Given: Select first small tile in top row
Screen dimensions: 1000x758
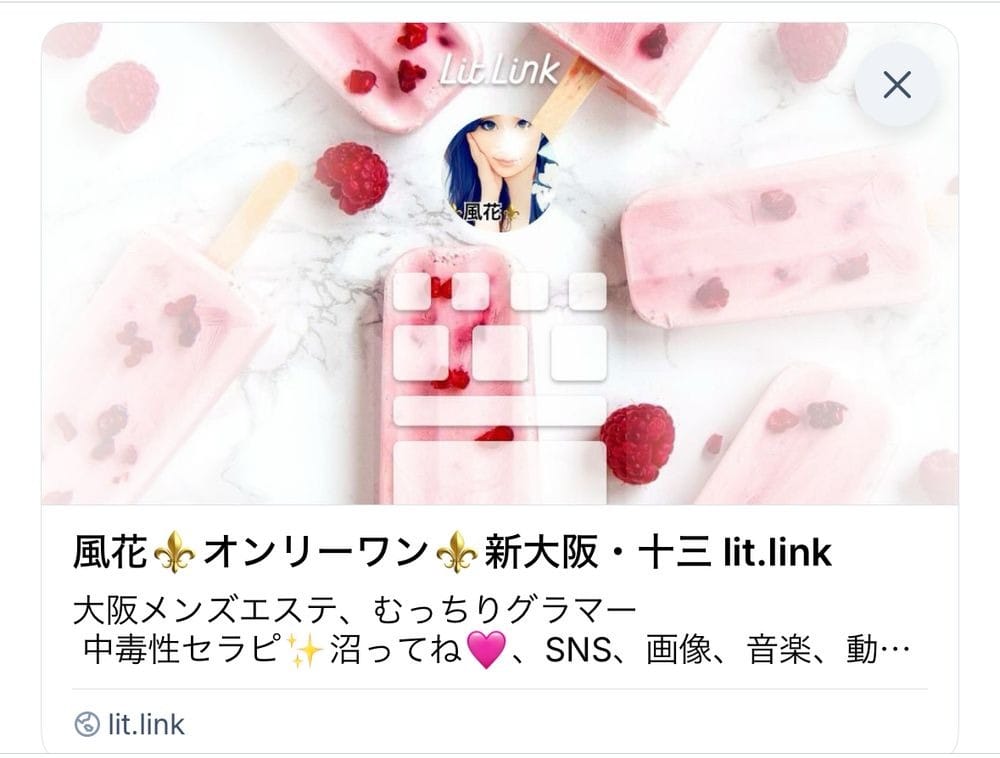Looking at the screenshot, I should coord(412,291).
